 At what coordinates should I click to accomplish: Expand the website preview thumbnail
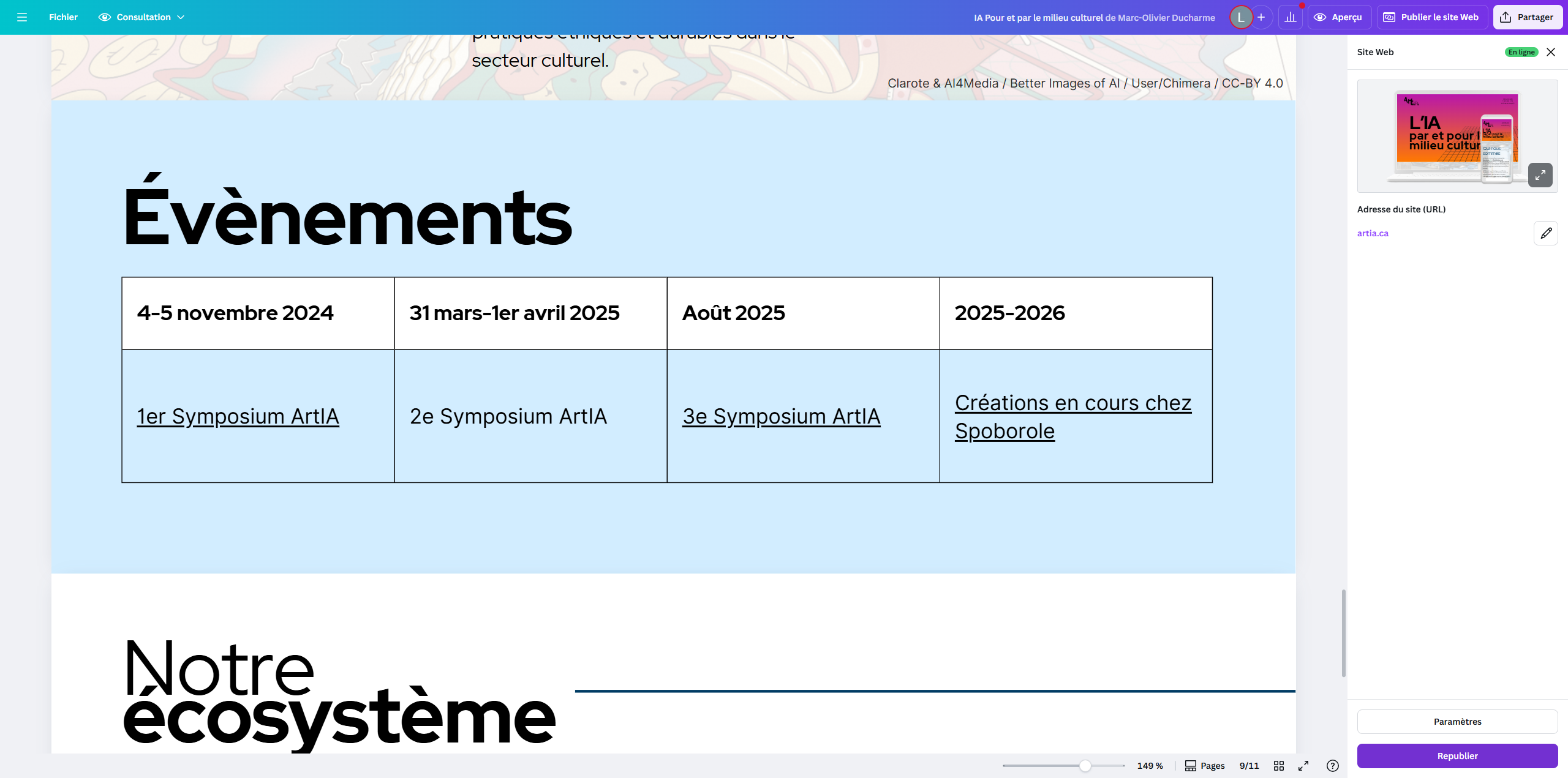pos(1540,175)
